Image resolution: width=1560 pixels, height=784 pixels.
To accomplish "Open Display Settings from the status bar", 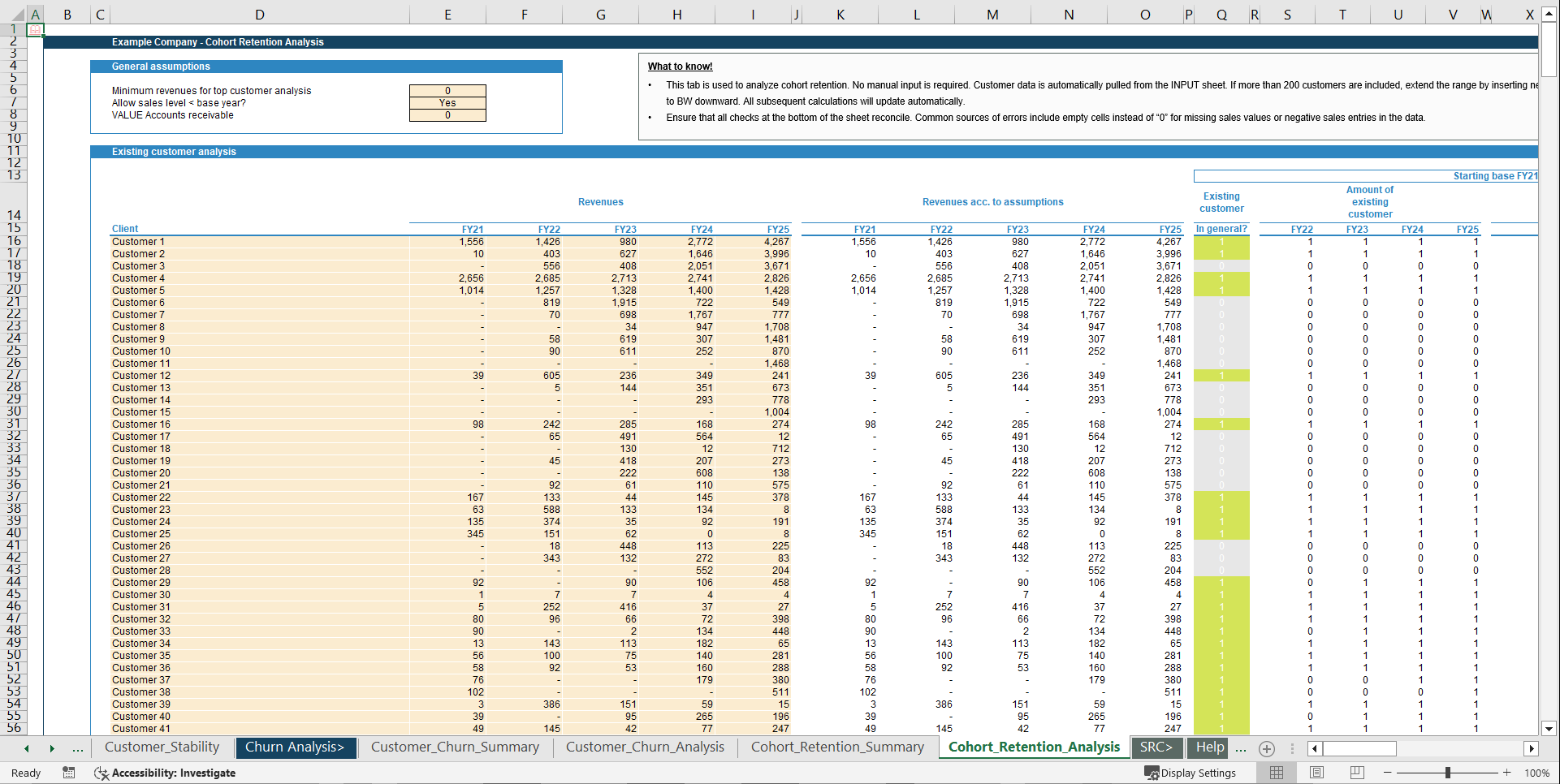I will (x=1191, y=773).
